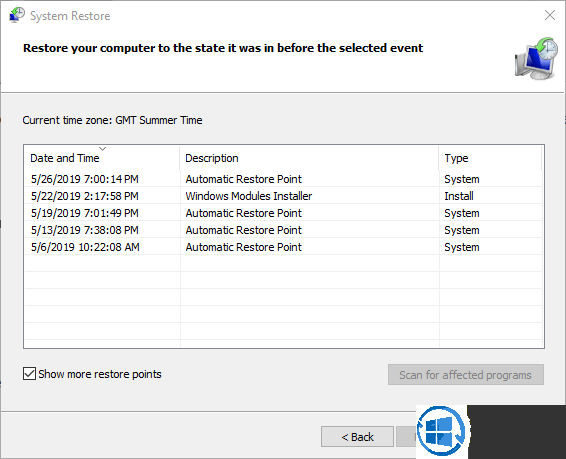Select the Windows Modules Installer restore point
The height and width of the screenshot is (459, 566).
[284, 196]
